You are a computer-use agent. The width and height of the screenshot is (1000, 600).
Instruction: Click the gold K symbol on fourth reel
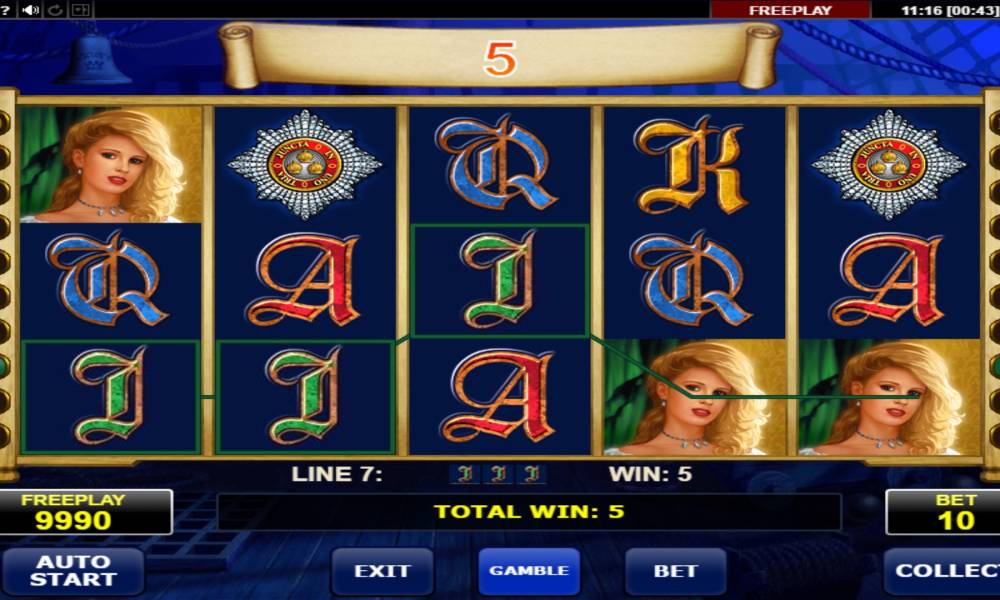pyautogui.click(x=694, y=165)
